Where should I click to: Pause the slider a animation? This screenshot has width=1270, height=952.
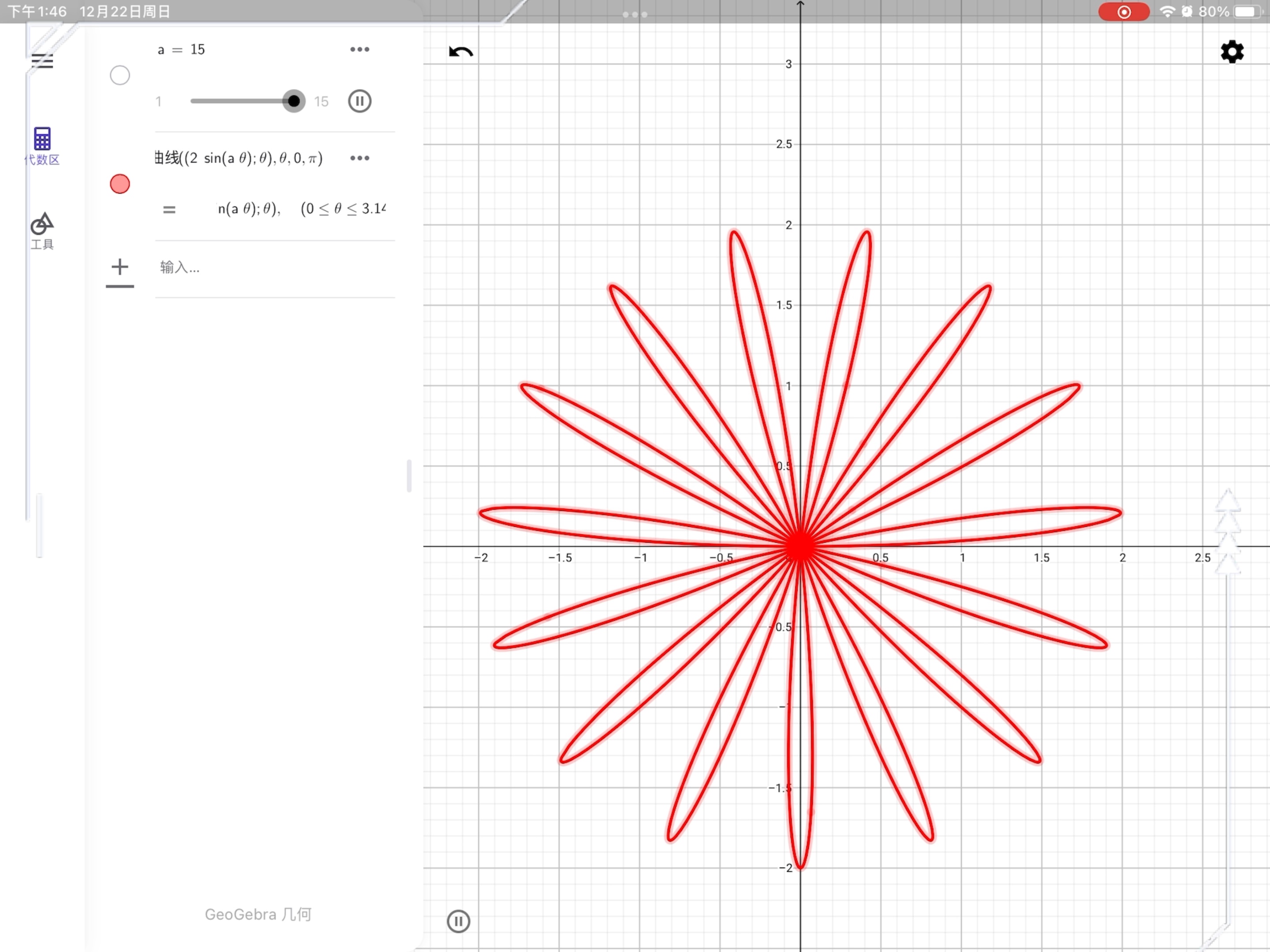360,101
